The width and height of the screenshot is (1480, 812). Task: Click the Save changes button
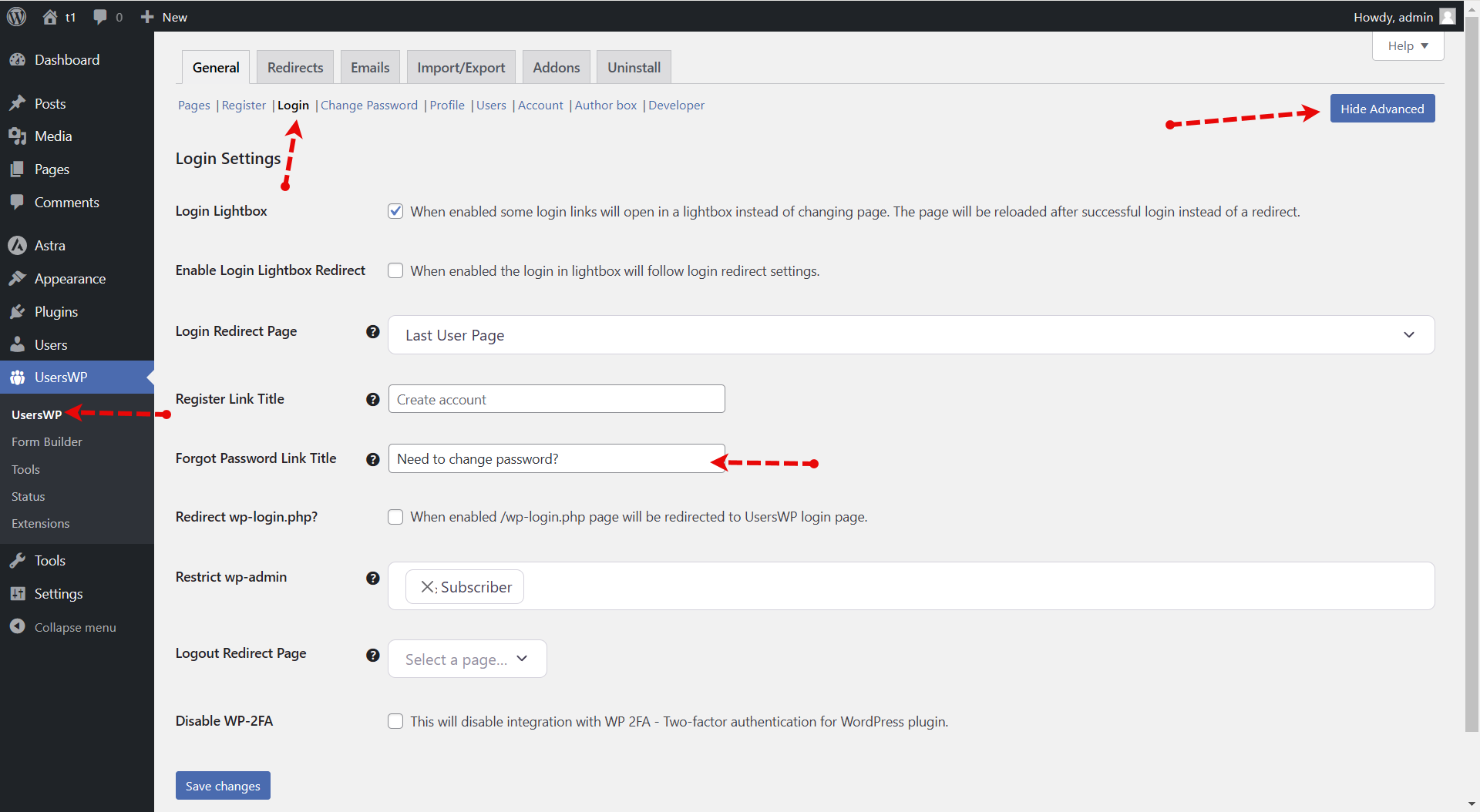point(223,786)
